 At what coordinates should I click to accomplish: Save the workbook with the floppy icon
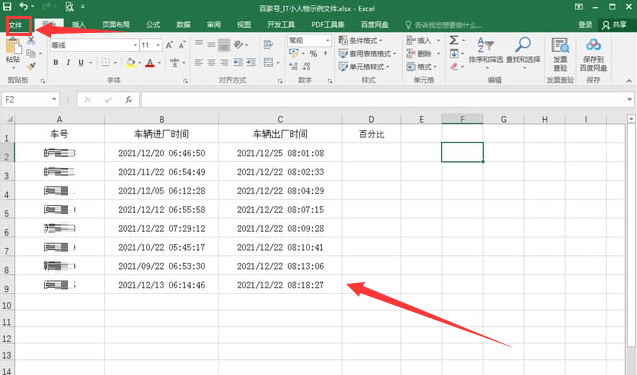pos(7,6)
